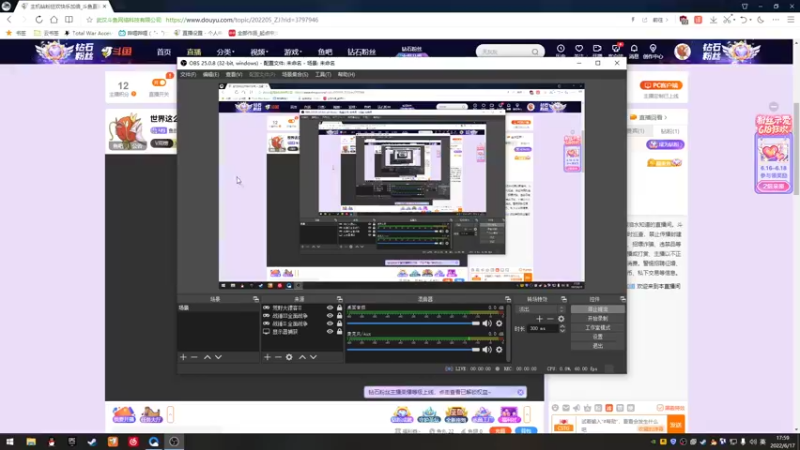The height and width of the screenshot is (450, 800).
Task: Click the 退出 button in OBS controls
Action: [x=597, y=346]
